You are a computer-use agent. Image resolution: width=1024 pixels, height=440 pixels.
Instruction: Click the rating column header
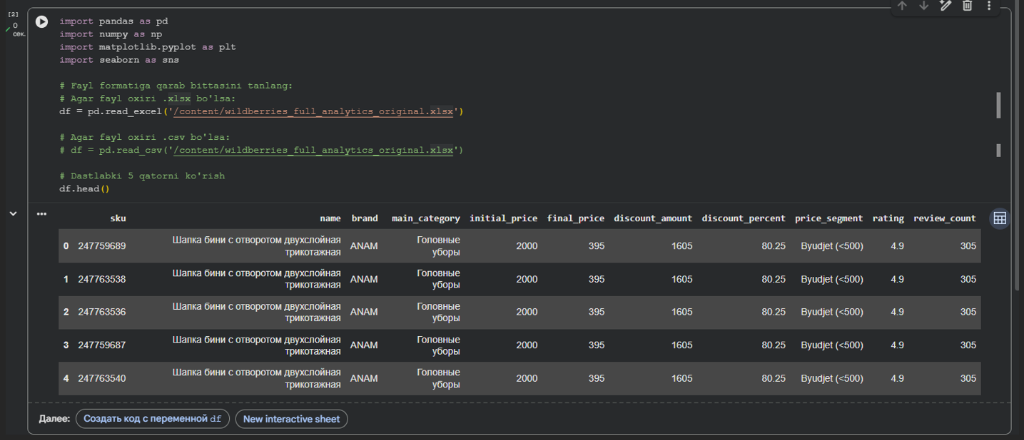[888, 219]
